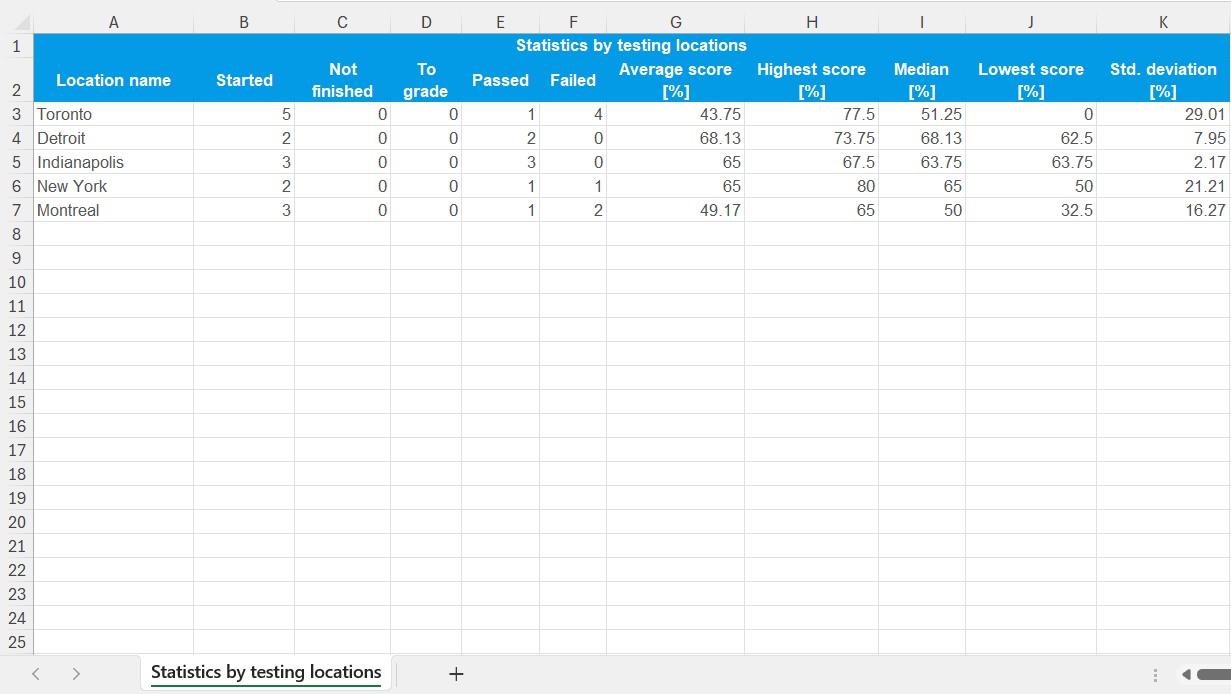The width and height of the screenshot is (1231, 694).
Task: Select column B header
Action: click(x=244, y=22)
